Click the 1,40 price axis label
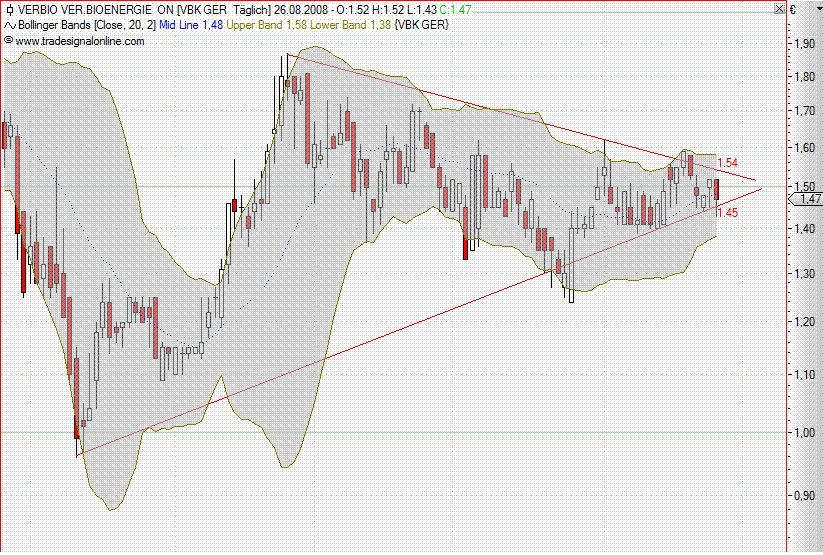This screenshot has height=555, width=823. coord(804,228)
